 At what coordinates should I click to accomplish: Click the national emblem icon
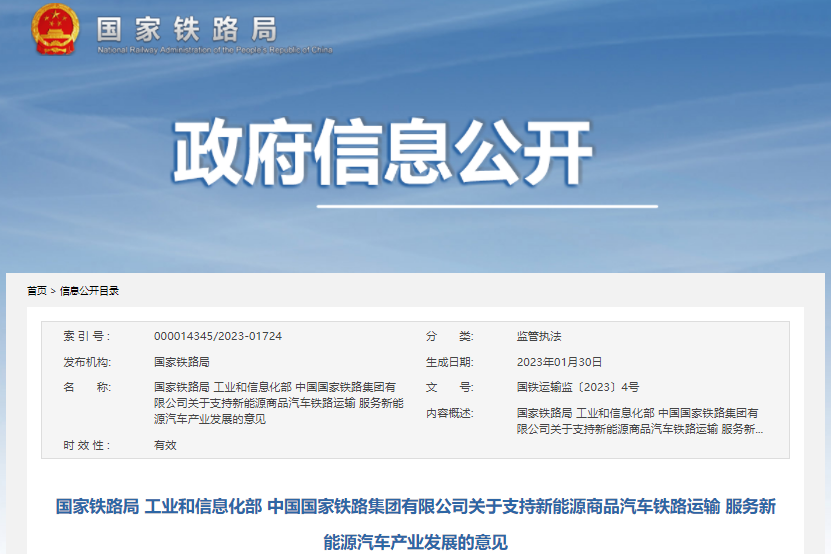coord(56,30)
